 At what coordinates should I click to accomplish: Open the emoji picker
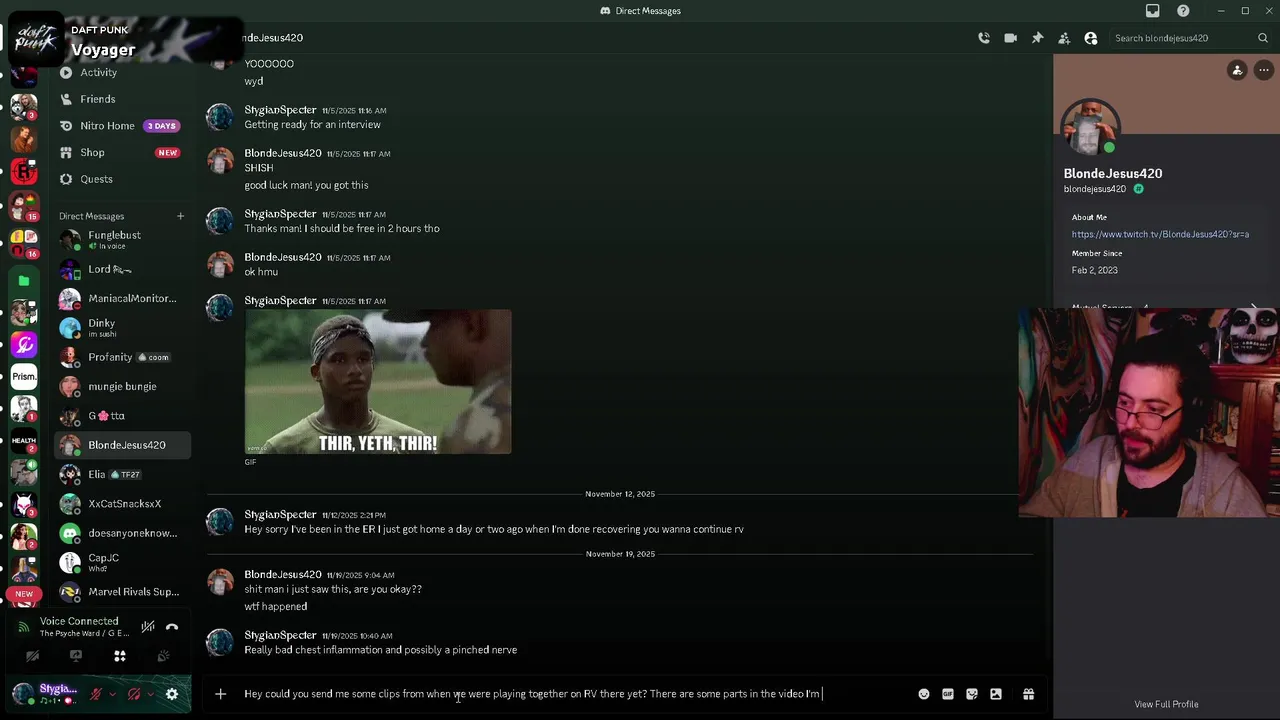click(x=924, y=694)
